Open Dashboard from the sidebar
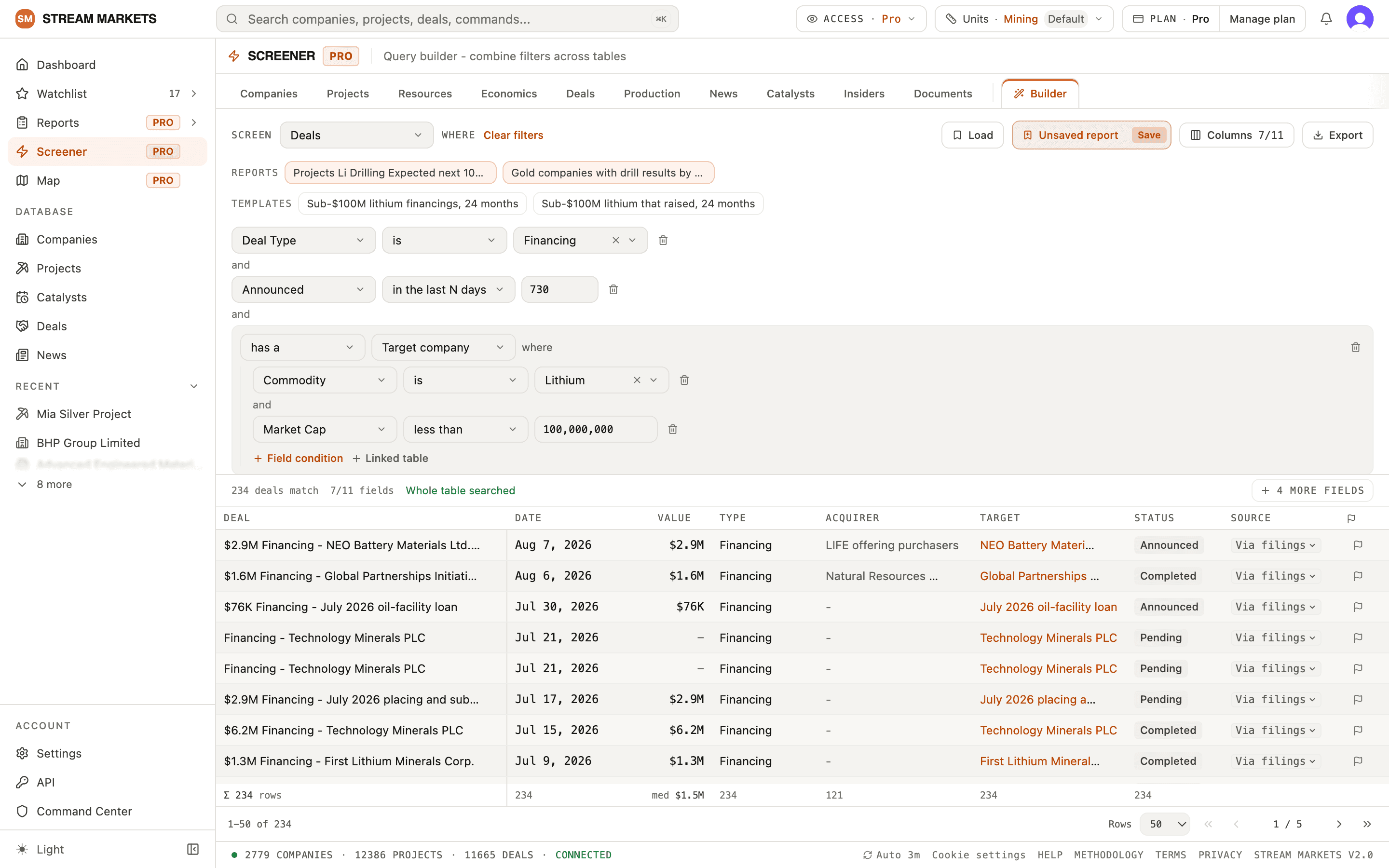Viewport: 1389px width, 868px height. (x=108, y=65)
